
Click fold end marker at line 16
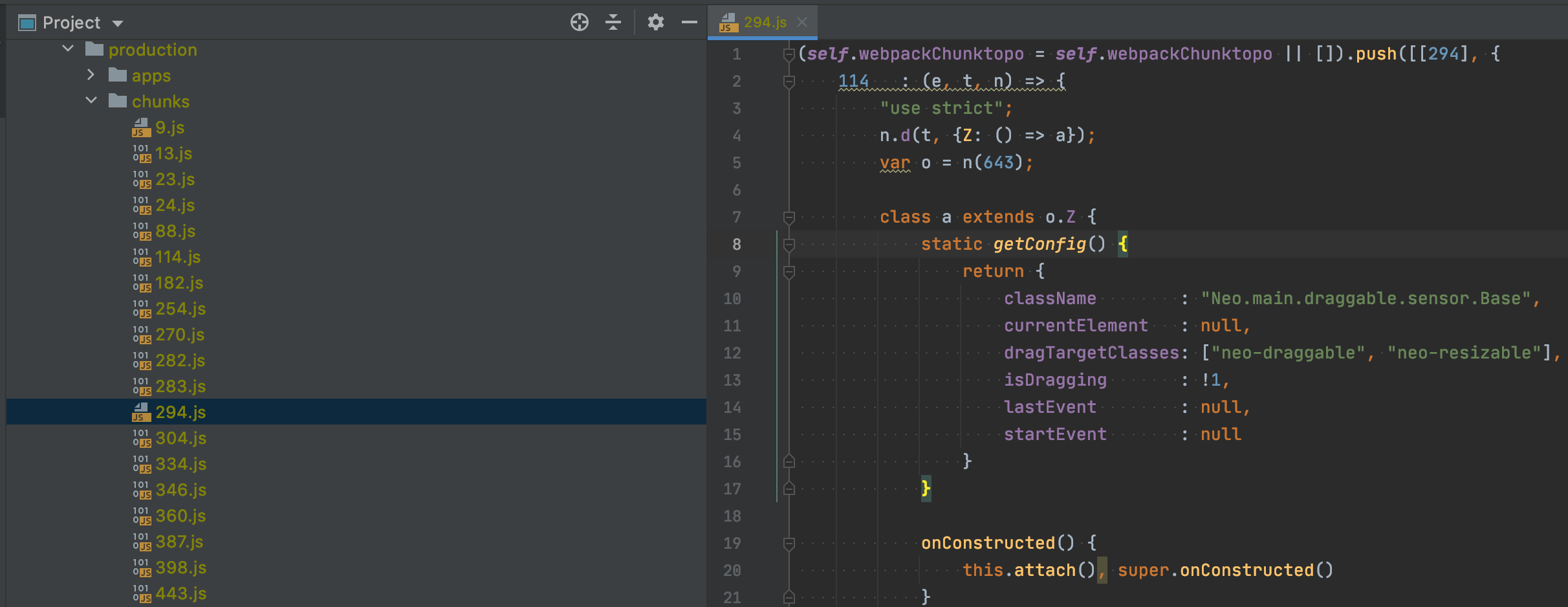[789, 461]
